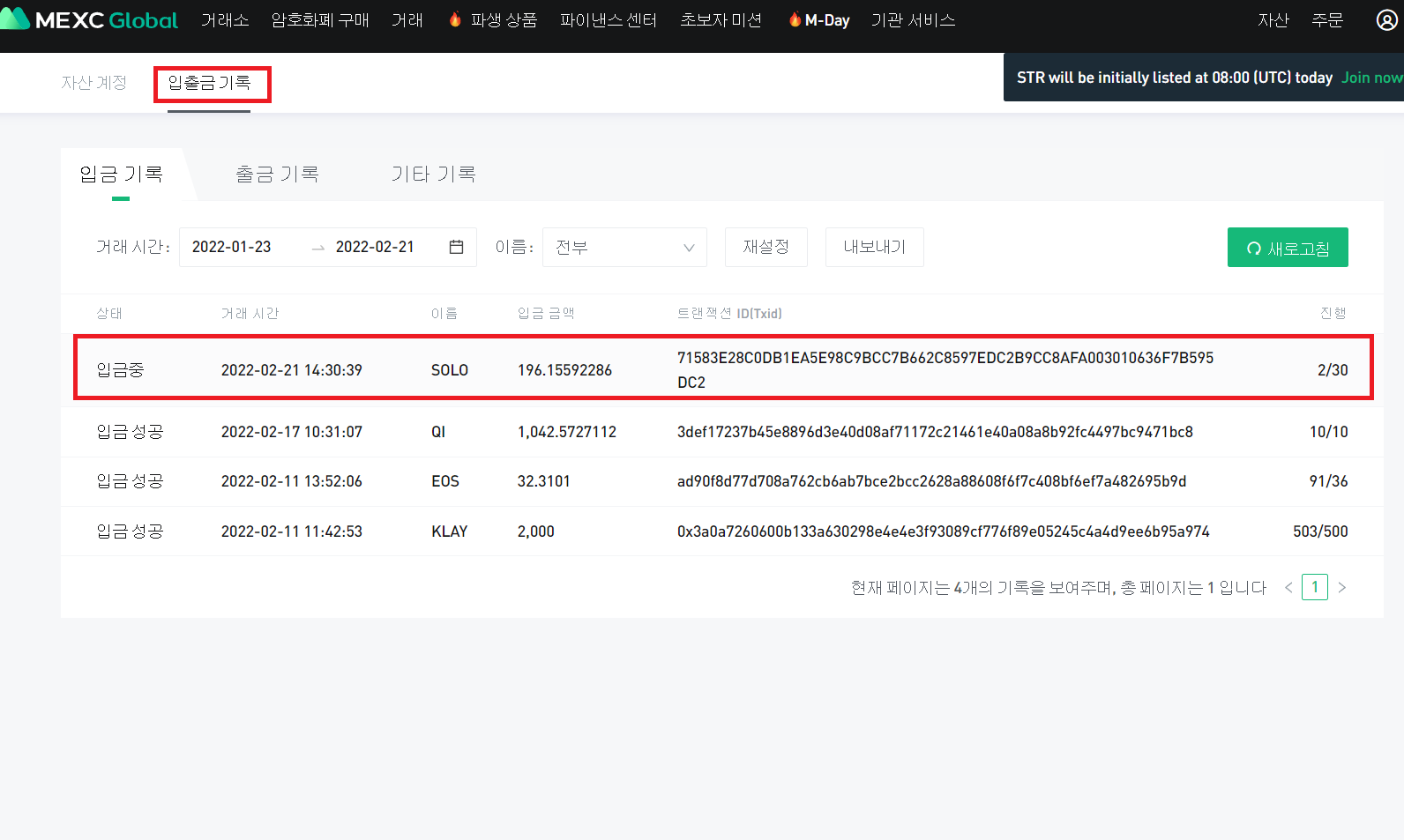Click the EOS deposit Txid
The width and height of the screenshot is (1404, 840).
click(x=931, y=481)
